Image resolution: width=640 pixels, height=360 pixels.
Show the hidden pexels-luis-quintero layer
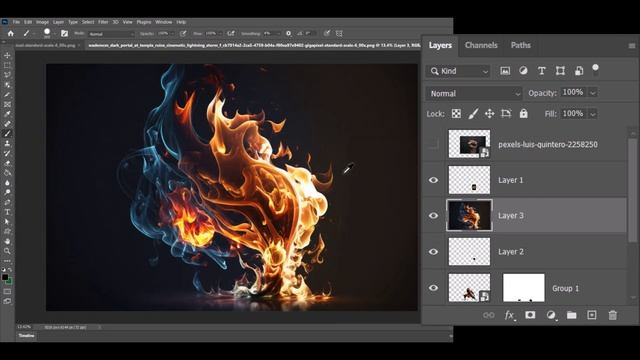[433, 144]
